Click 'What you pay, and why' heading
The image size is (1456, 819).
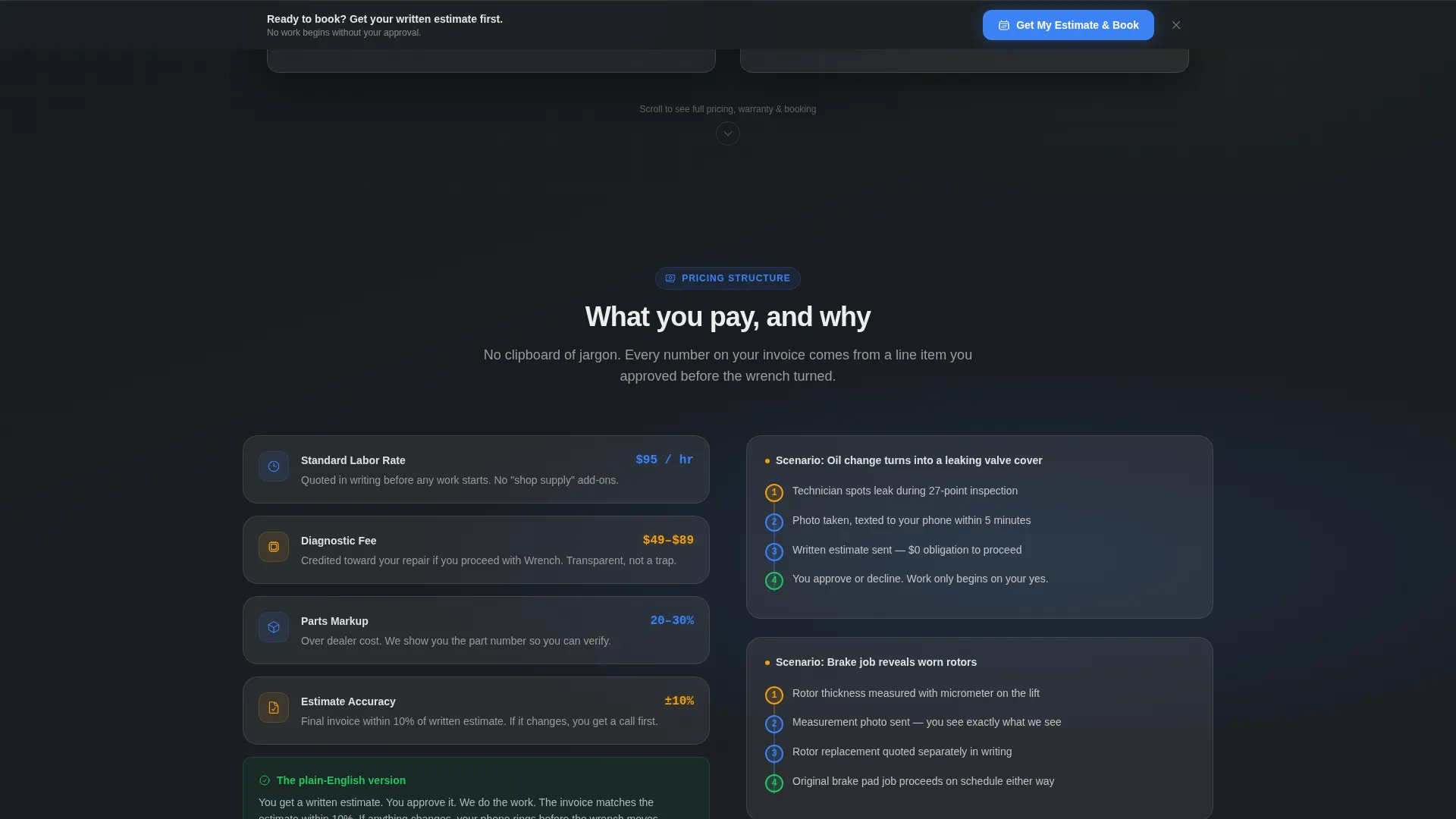(728, 316)
